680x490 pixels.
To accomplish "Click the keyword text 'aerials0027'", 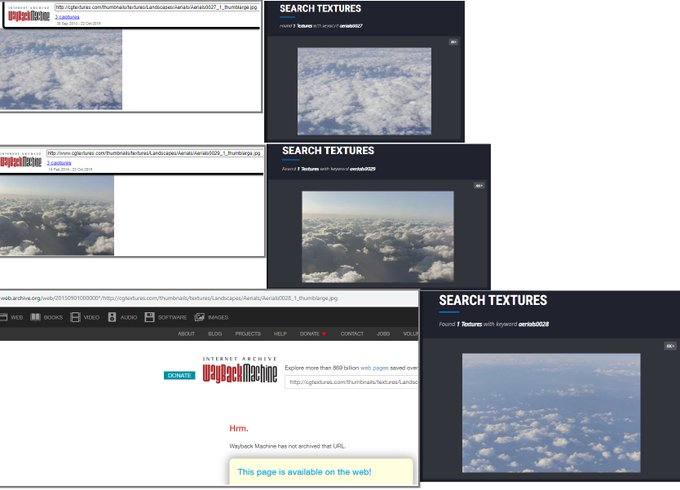I will pyautogui.click(x=351, y=26).
